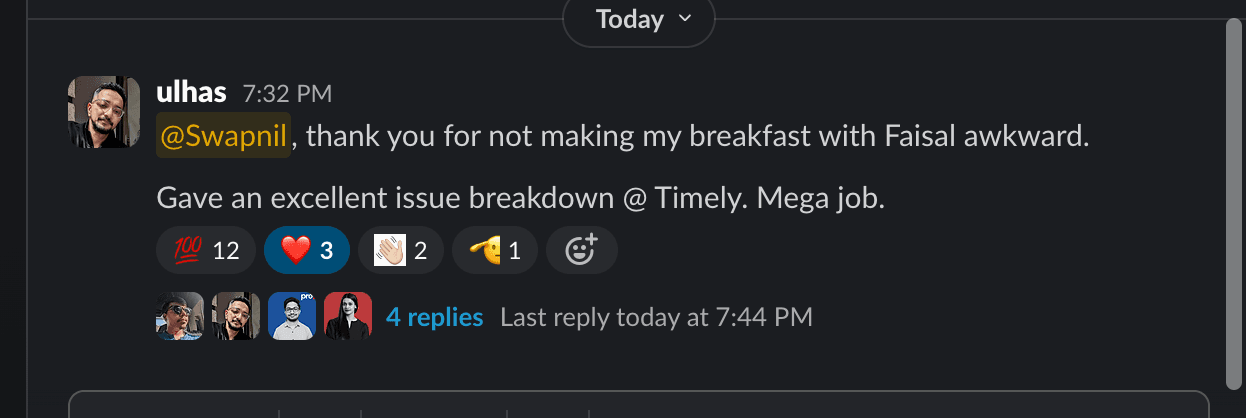Click the 7:32 PM message timestamp
This screenshot has width=1246, height=418.
(x=287, y=94)
